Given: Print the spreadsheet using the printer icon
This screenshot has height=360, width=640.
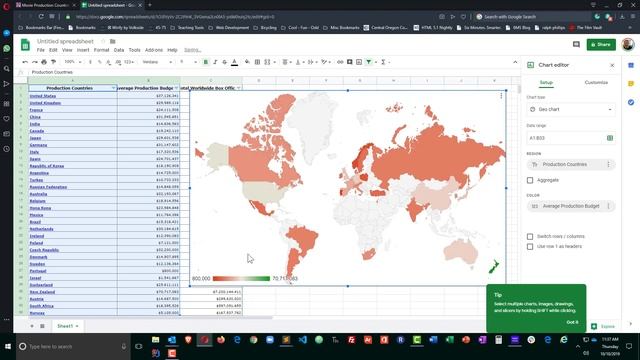Looking at the screenshot, I should point(44,62).
